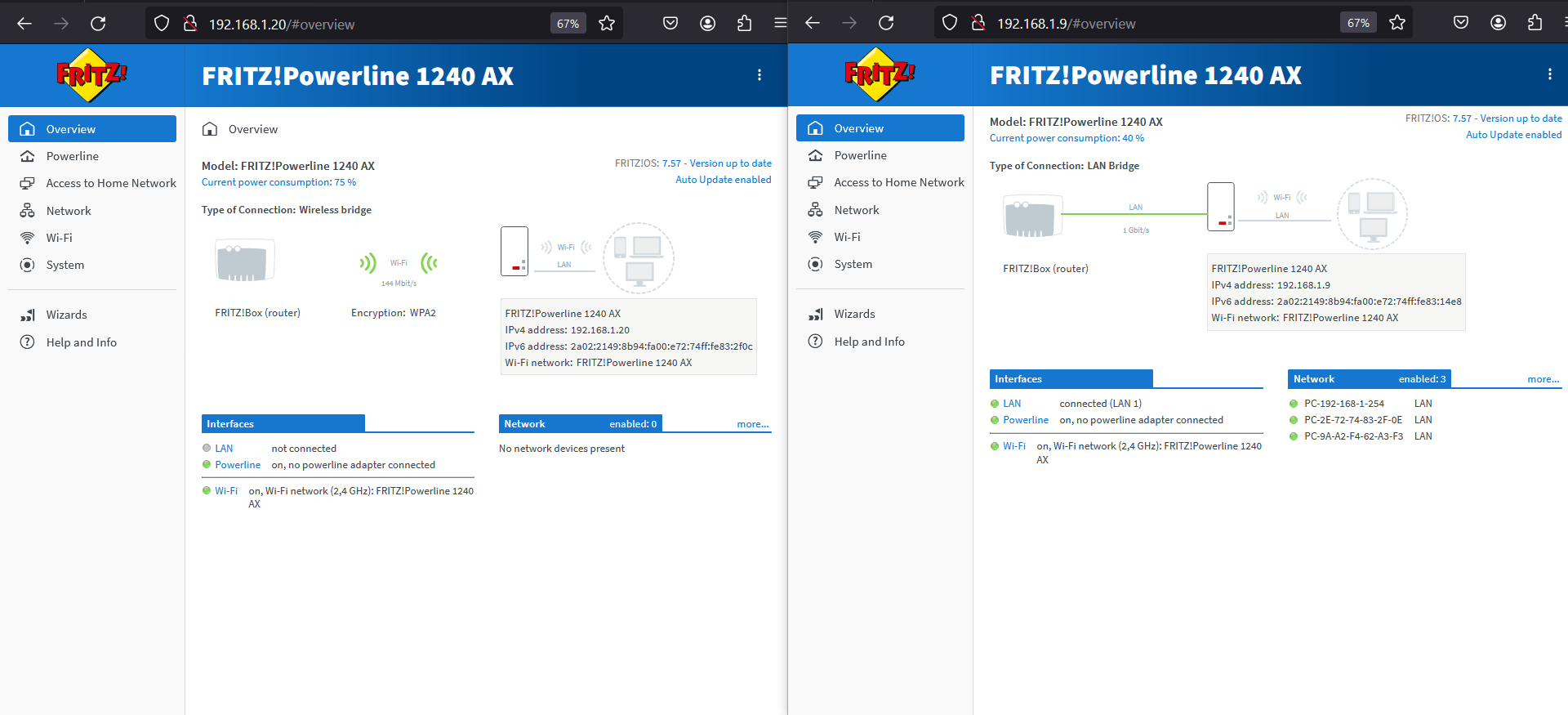Reload the 192.168.1.20 page in left window
The width and height of the screenshot is (1568, 715).
click(x=98, y=24)
